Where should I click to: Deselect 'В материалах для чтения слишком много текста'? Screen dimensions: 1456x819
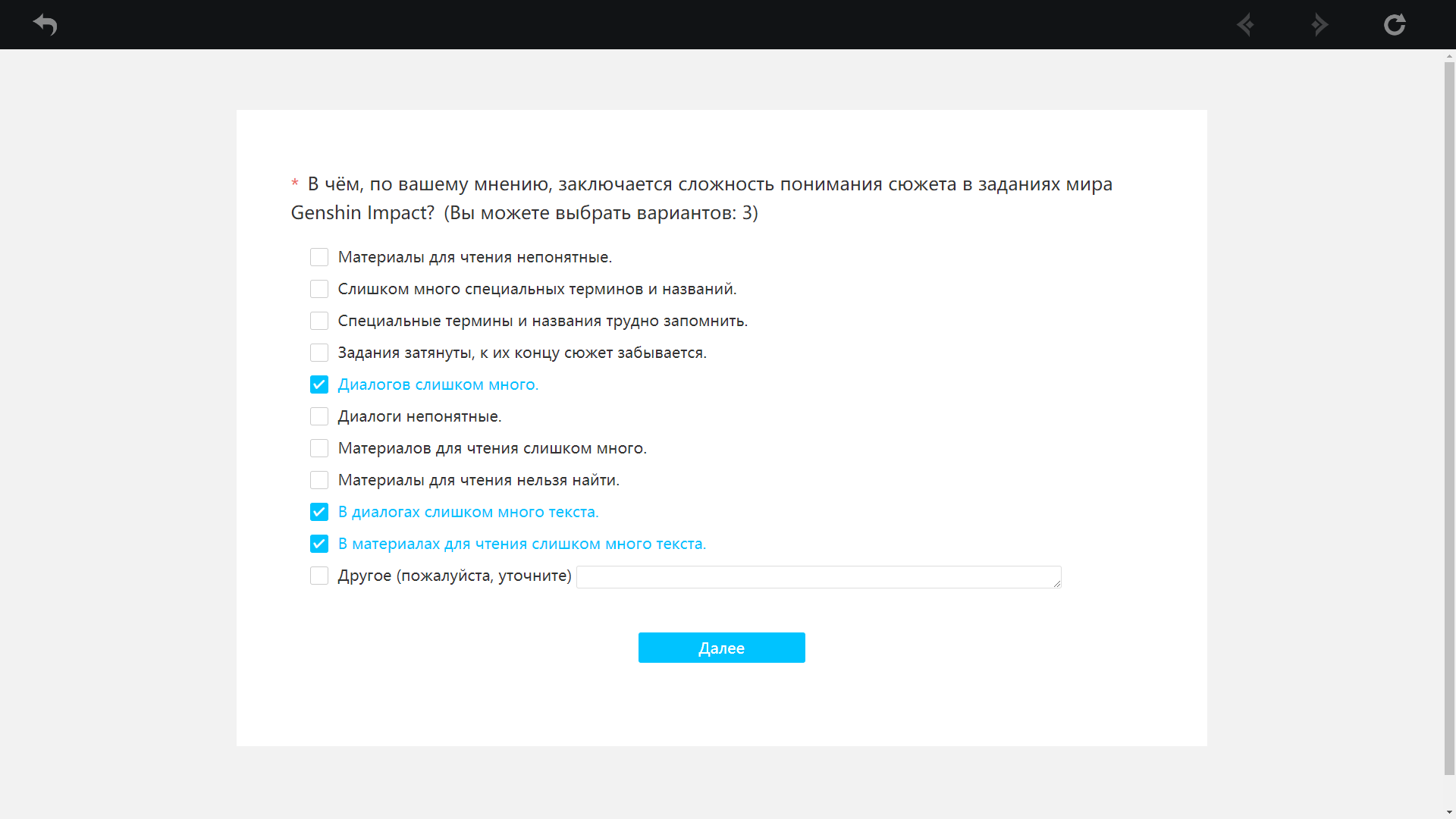[319, 544]
